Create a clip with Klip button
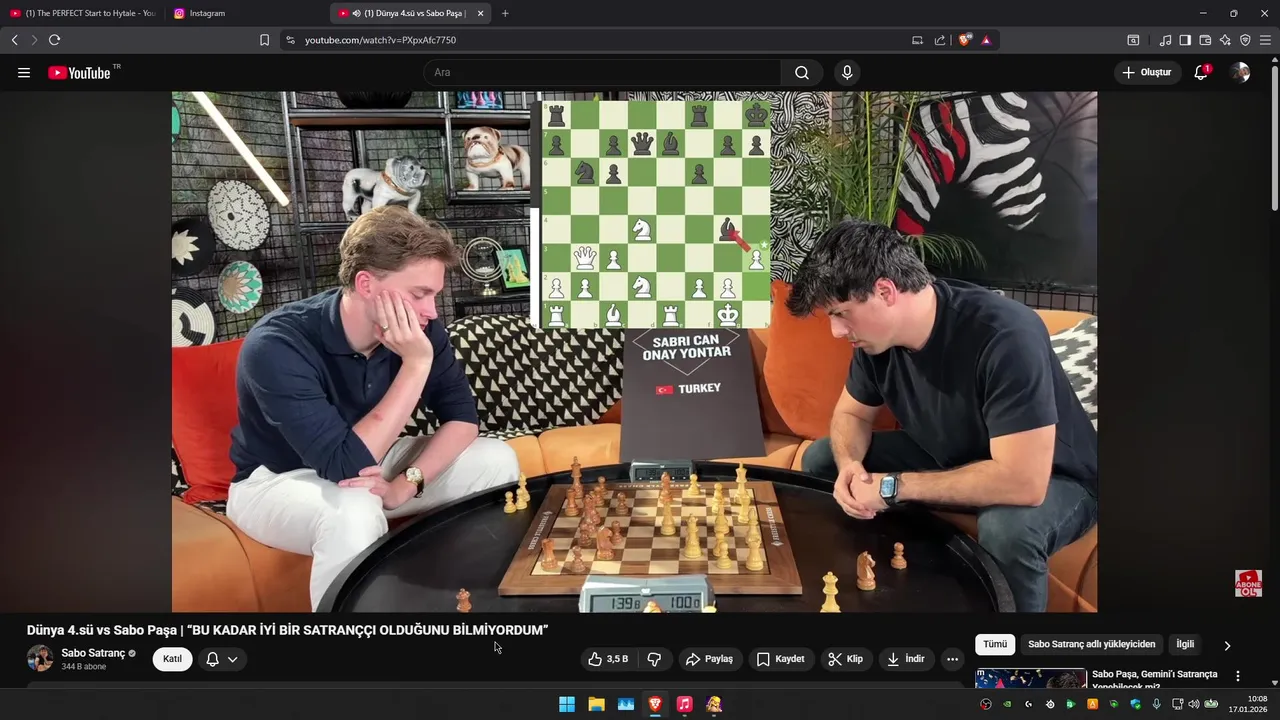Viewport: 1280px width, 720px height. (846, 659)
